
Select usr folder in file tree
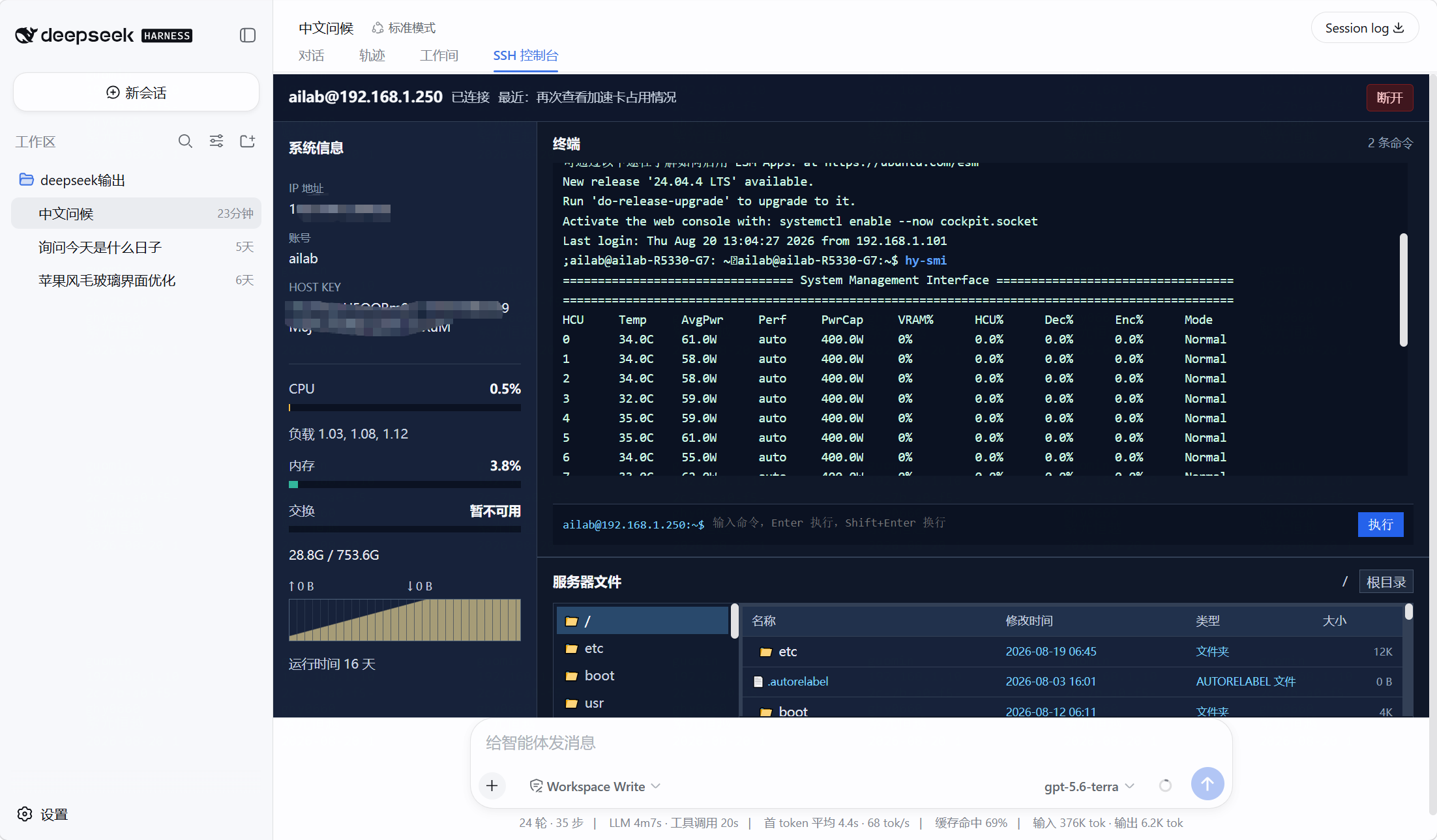click(x=642, y=703)
